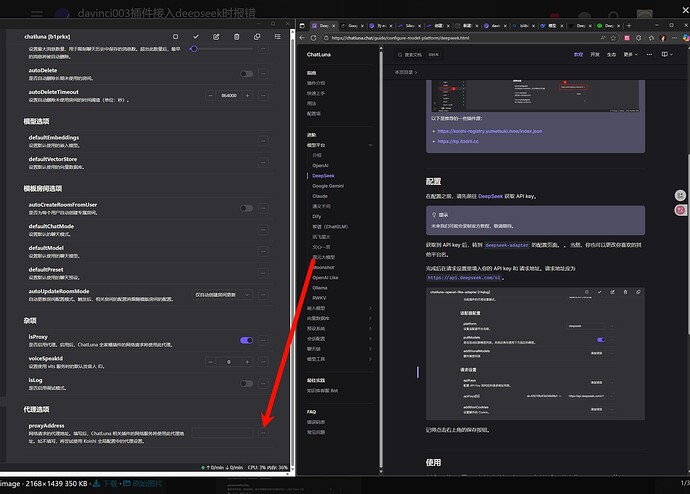Image resolution: width=690 pixels, height=494 pixels.
Task: Click the site info lock icon in address bar
Action: click(x=326, y=38)
